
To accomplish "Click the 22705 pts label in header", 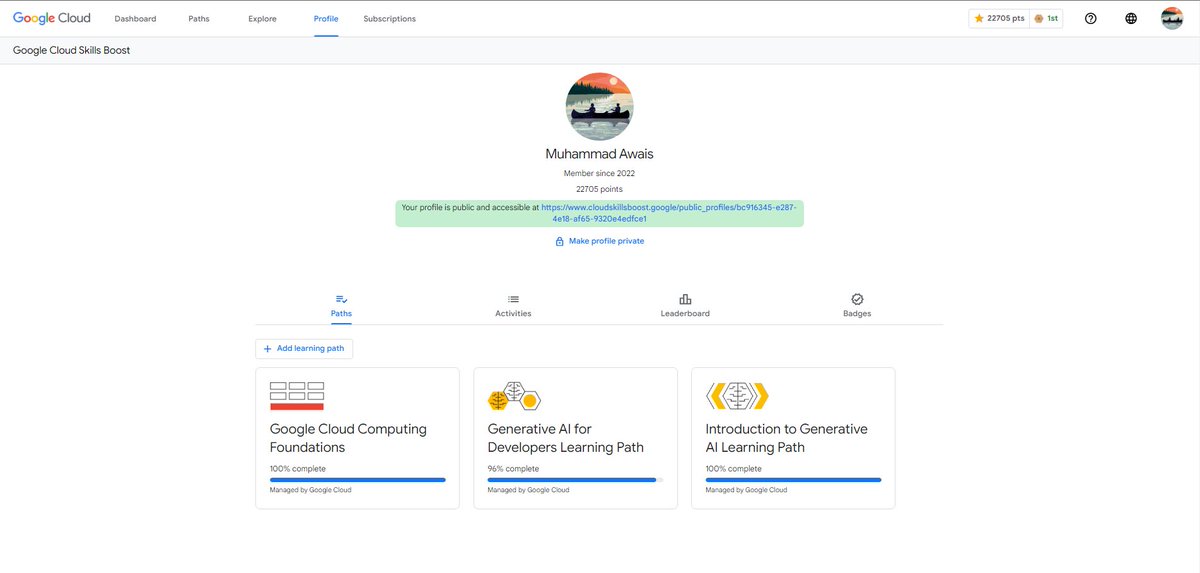I will coord(1005,18).
